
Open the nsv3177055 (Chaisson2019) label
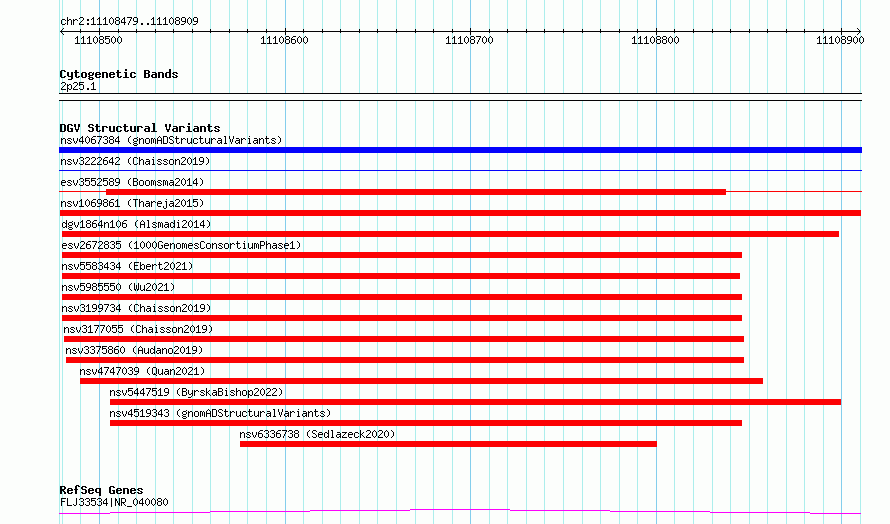tap(138, 329)
